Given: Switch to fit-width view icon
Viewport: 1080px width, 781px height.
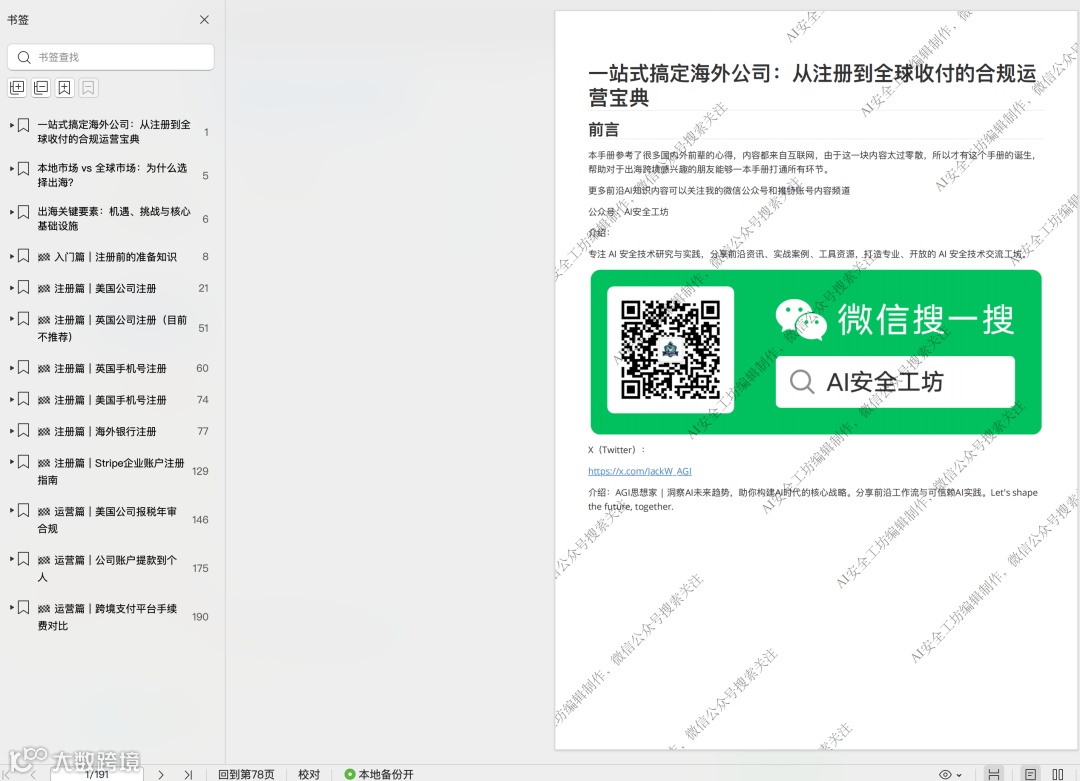Looking at the screenshot, I should [993, 774].
